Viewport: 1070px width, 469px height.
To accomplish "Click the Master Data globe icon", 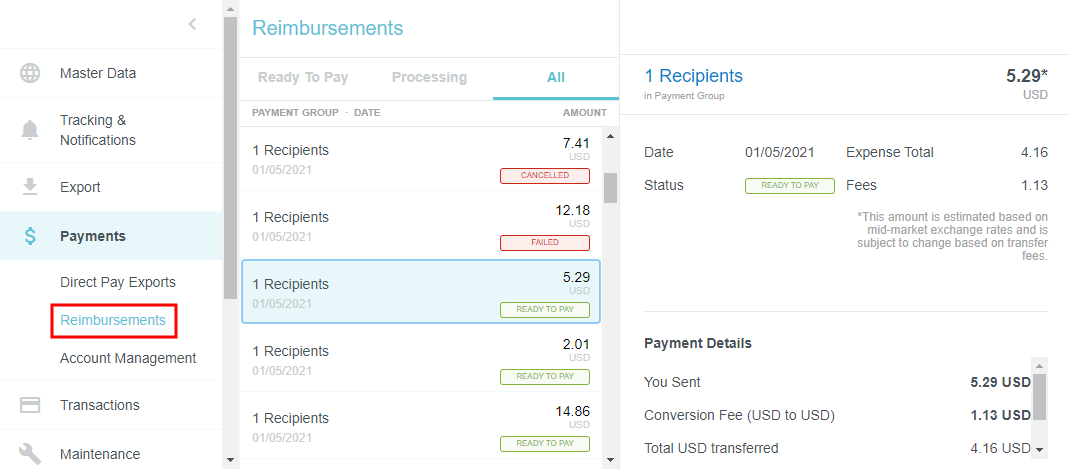I will pos(31,73).
